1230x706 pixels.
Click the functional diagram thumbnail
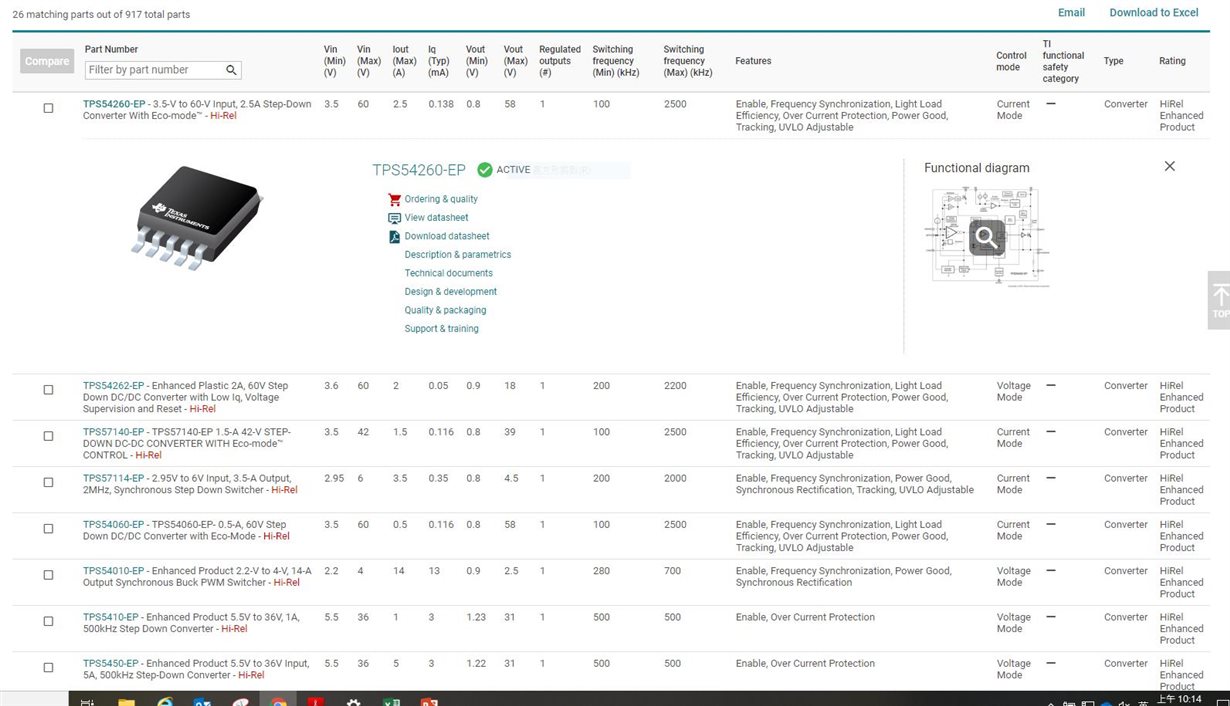click(986, 237)
